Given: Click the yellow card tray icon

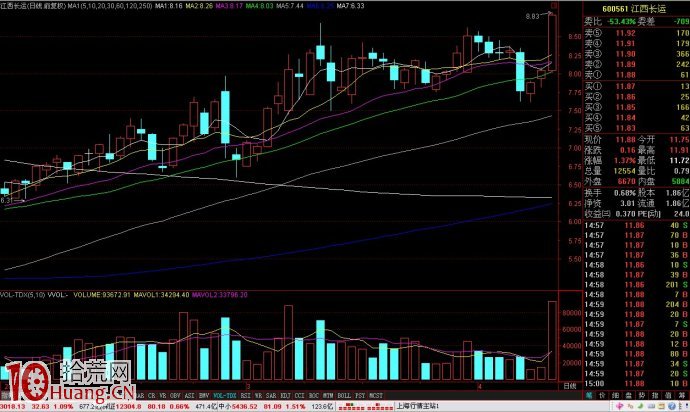Looking at the screenshot, I should (x=662, y=406).
